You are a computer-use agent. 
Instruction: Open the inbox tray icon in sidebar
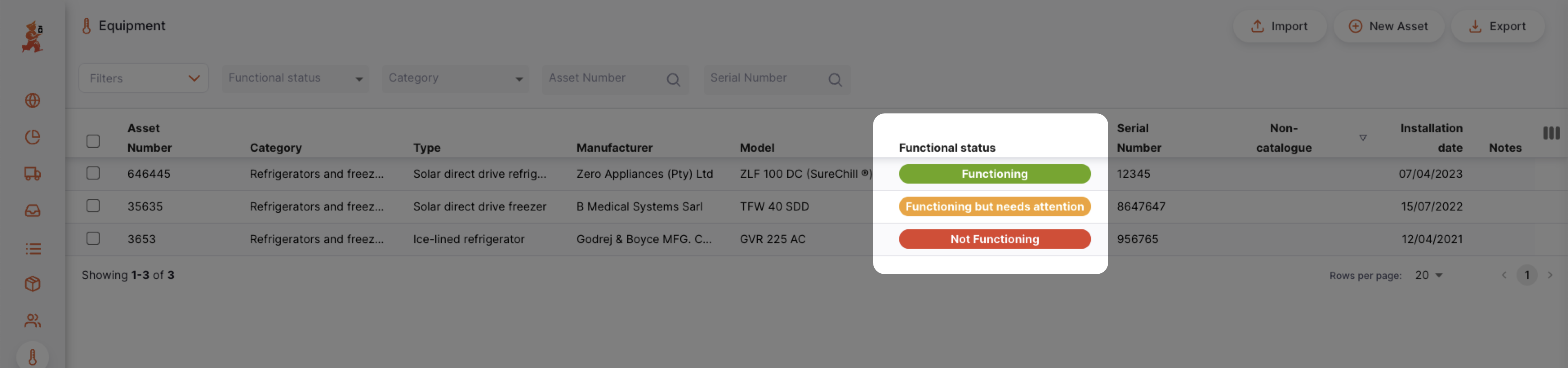click(x=33, y=211)
